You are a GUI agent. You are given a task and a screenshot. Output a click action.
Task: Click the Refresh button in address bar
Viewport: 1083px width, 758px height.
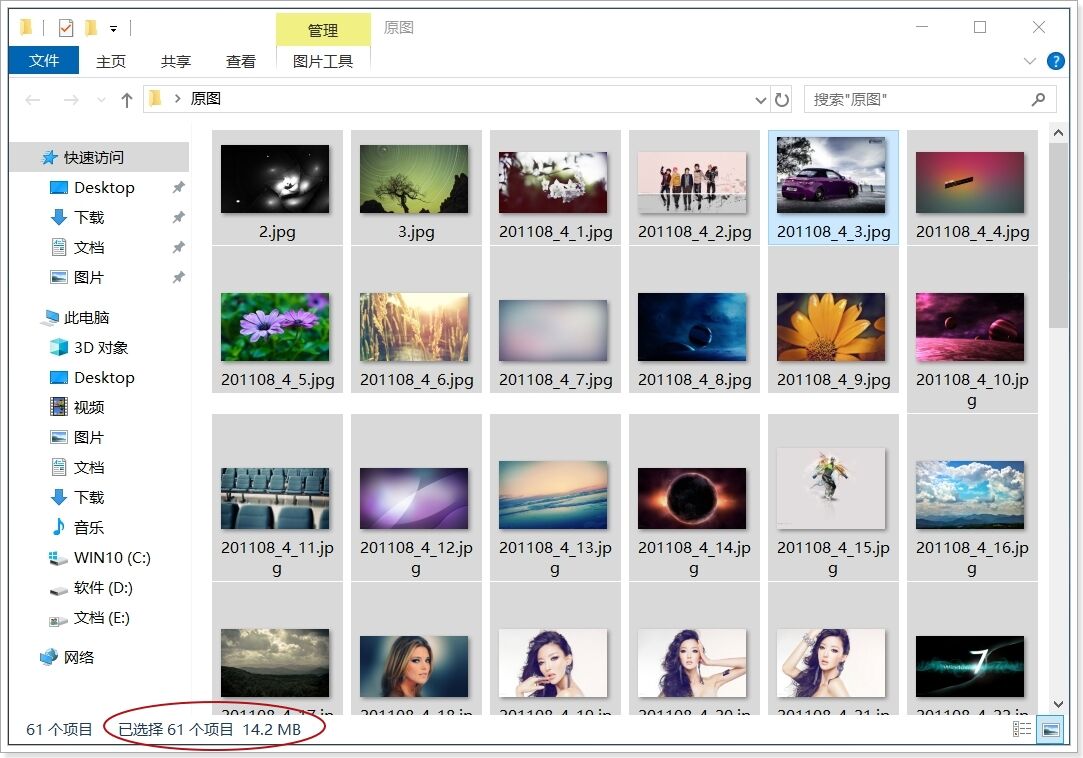point(782,100)
